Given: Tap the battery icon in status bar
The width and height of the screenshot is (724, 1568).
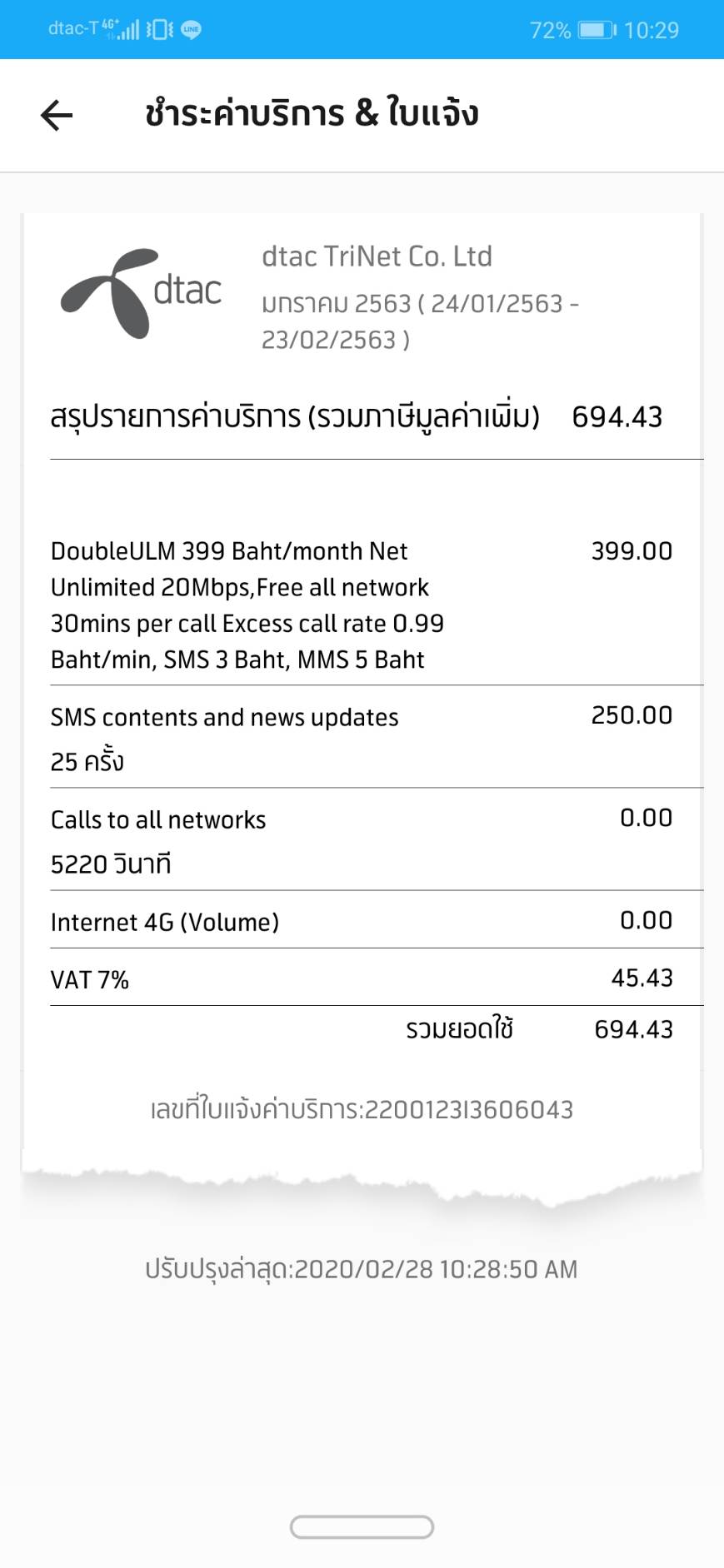Looking at the screenshot, I should point(597,30).
